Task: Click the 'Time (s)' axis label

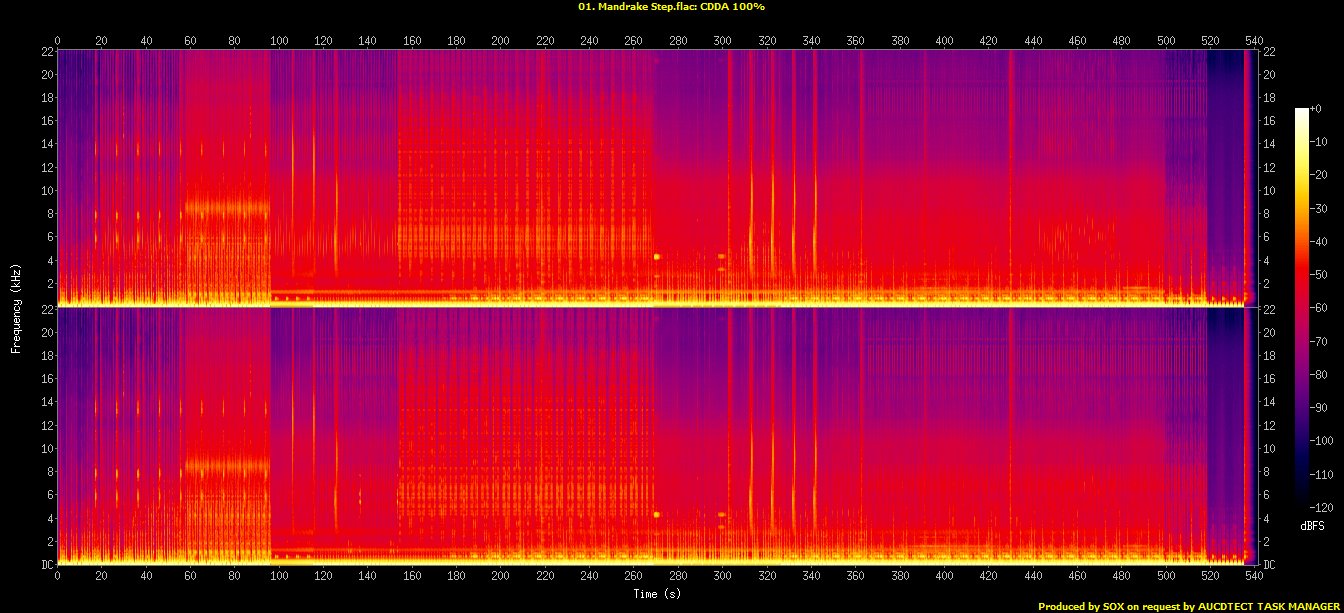Action: pos(657,594)
